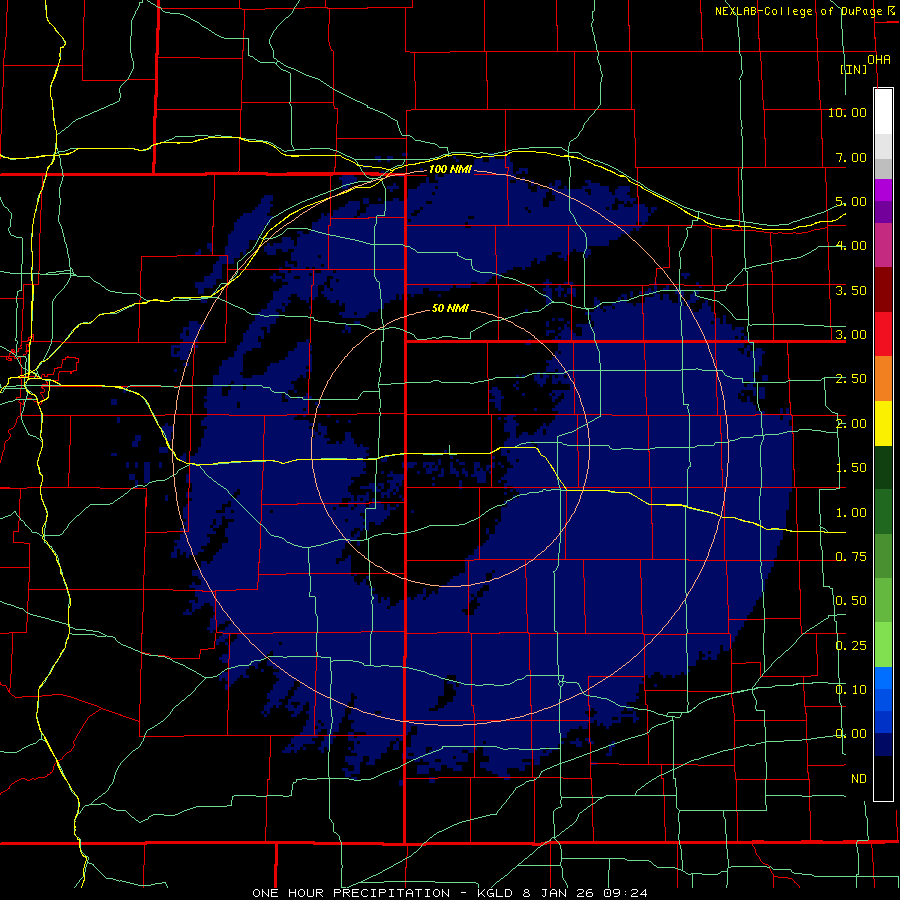Click the 1.00 legend value
Screen dimensions: 900x900
(x=851, y=513)
